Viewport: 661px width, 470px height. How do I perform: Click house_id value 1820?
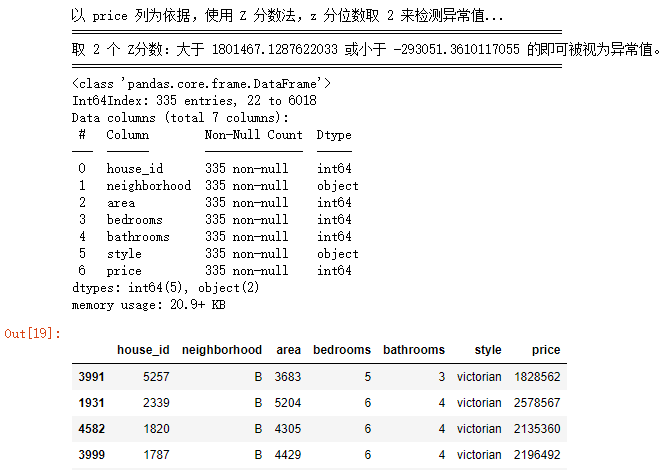[x=156, y=429]
